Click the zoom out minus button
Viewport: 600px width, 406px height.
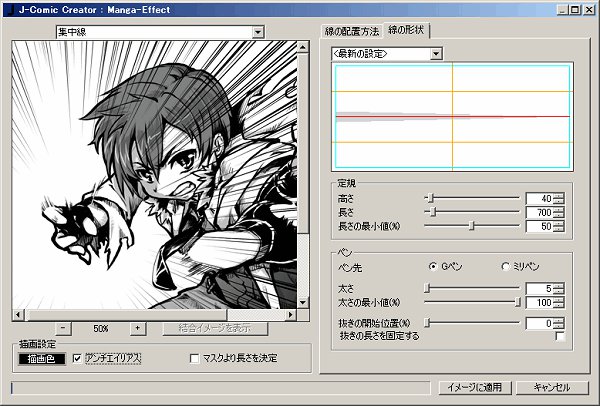pyautogui.click(x=63, y=328)
